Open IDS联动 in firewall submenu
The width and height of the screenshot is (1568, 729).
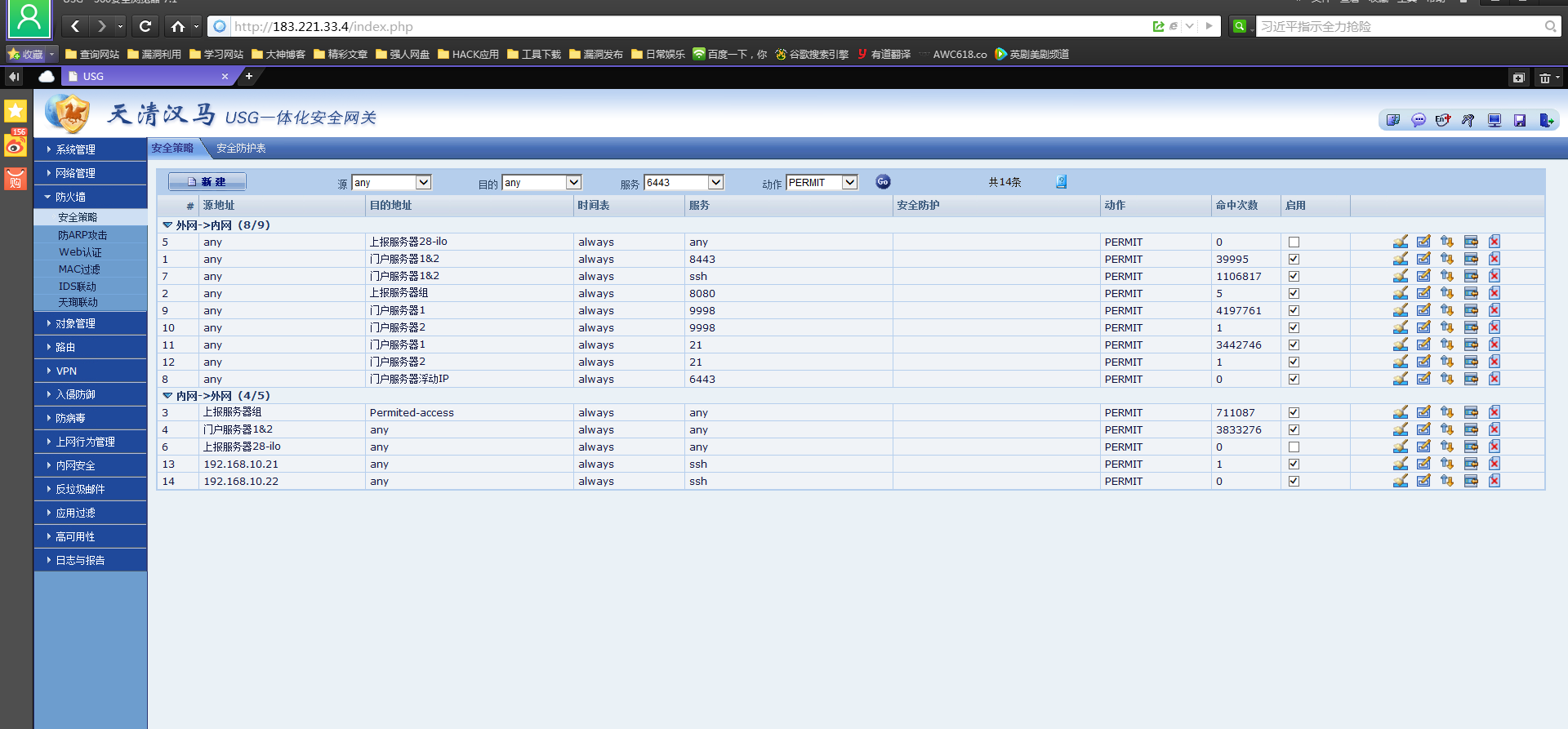(78, 287)
